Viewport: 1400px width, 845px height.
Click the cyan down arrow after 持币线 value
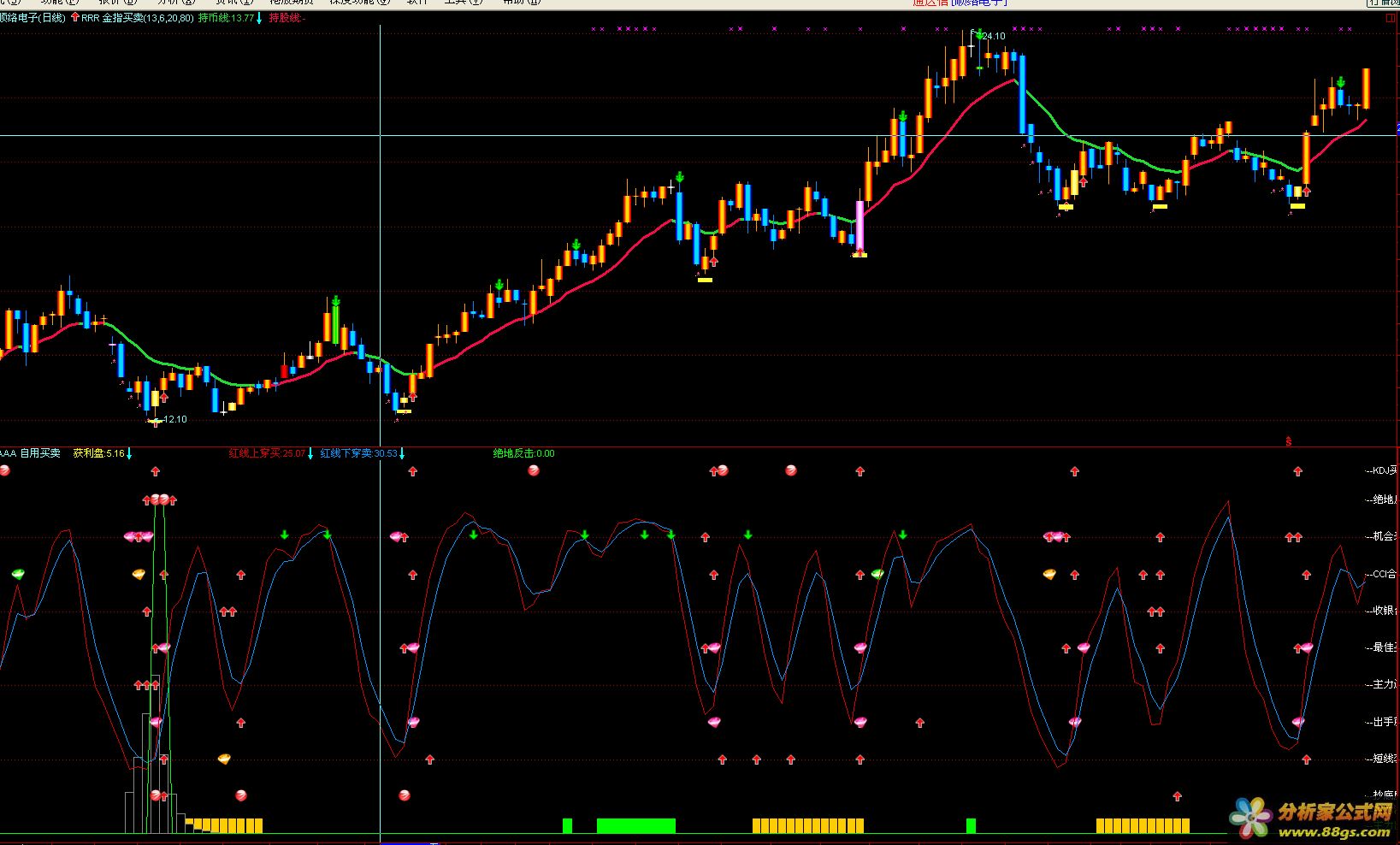[x=259, y=18]
